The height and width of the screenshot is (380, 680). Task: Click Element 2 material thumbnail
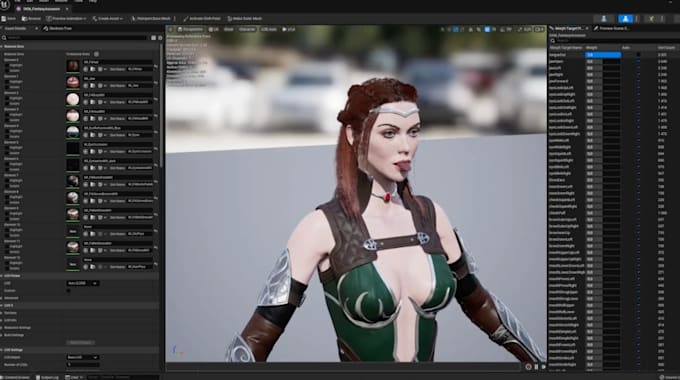[x=73, y=98]
